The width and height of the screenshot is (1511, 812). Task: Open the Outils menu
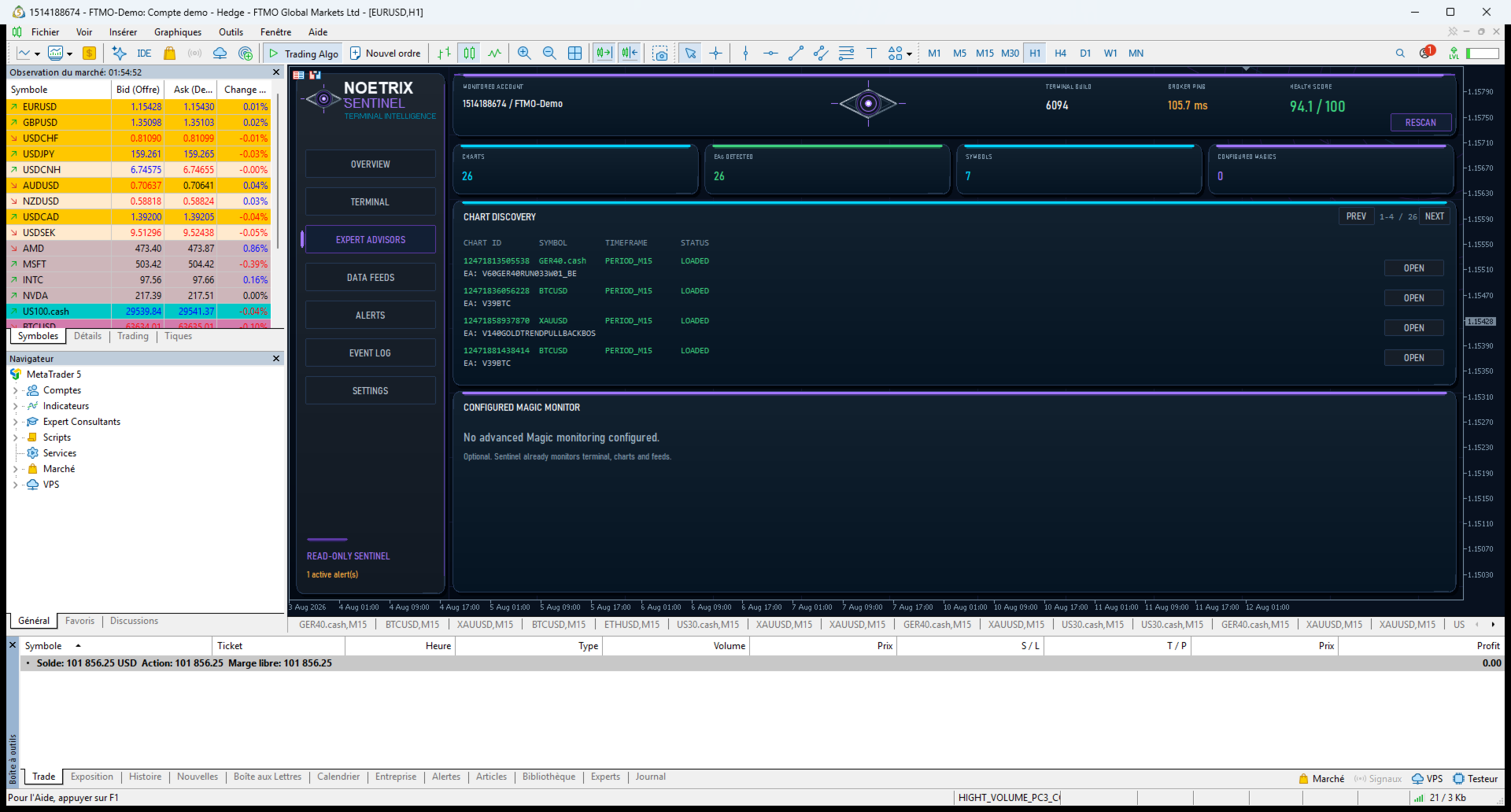point(231,32)
